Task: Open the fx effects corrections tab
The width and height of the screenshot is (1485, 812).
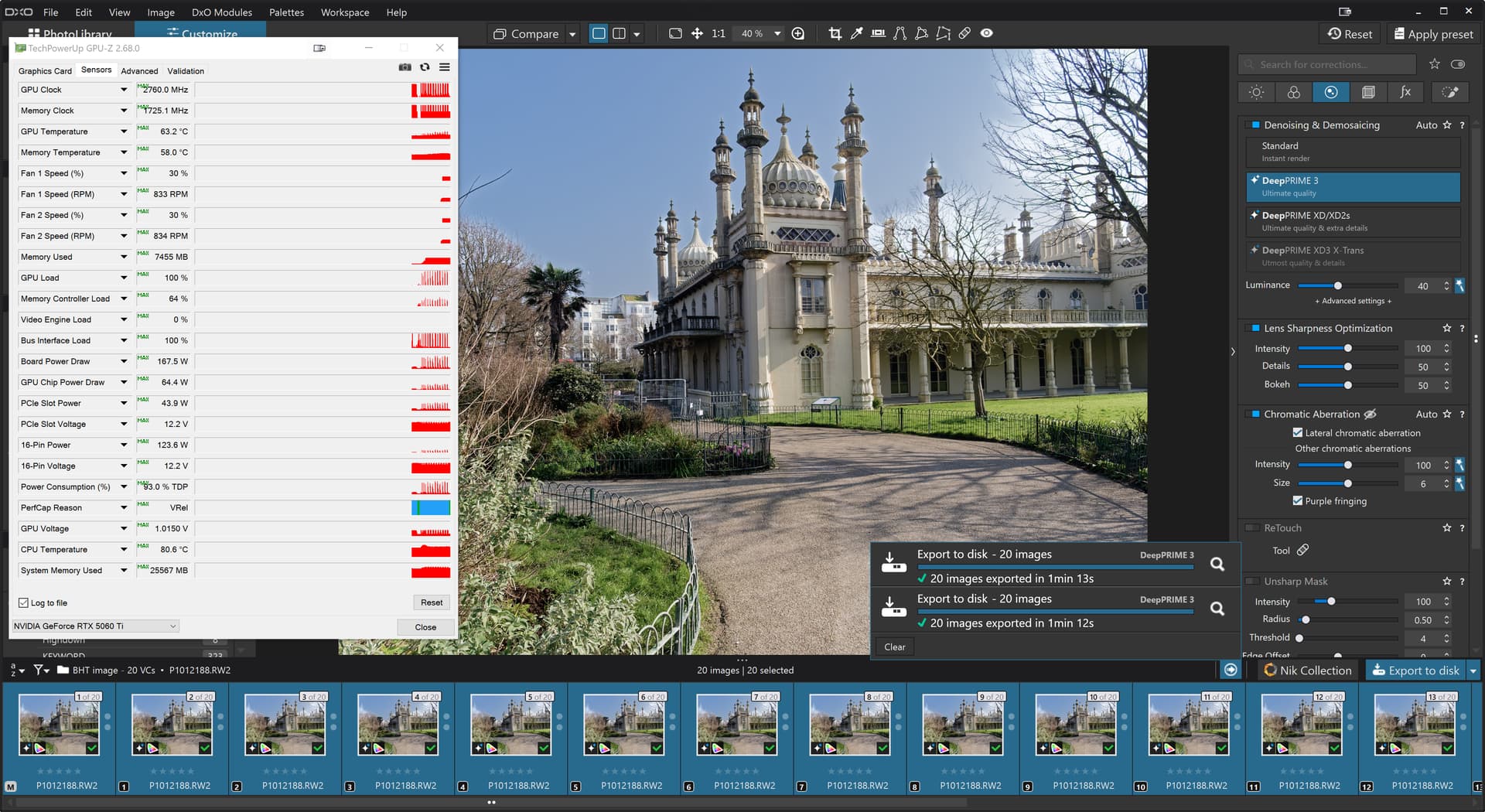Action: pyautogui.click(x=1405, y=92)
